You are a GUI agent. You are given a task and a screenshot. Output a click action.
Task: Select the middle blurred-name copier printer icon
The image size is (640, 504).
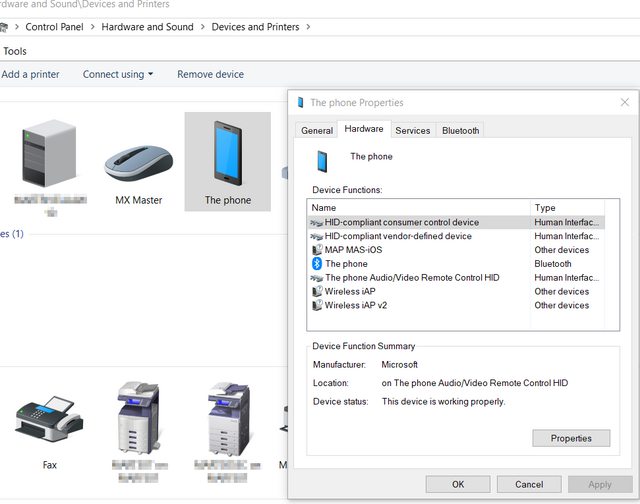pos(228,419)
